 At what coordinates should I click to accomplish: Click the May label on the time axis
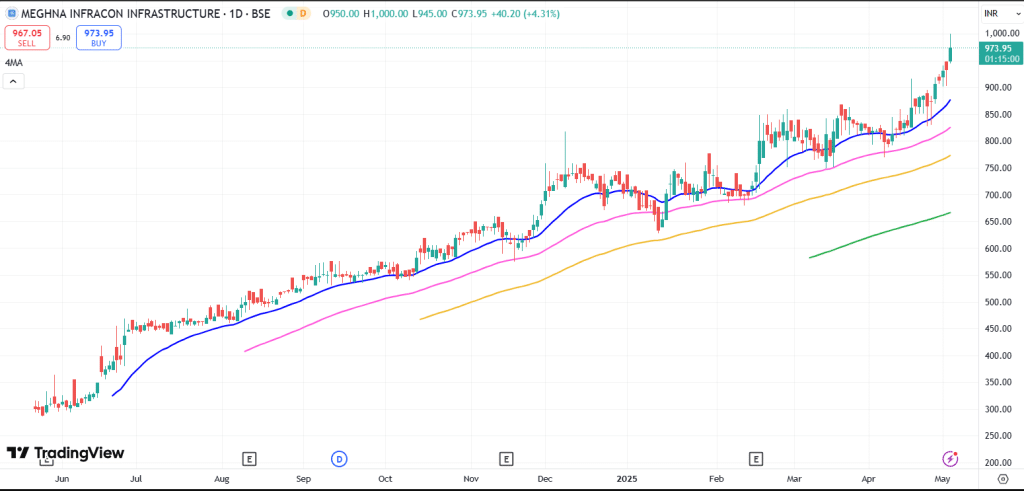[943, 479]
